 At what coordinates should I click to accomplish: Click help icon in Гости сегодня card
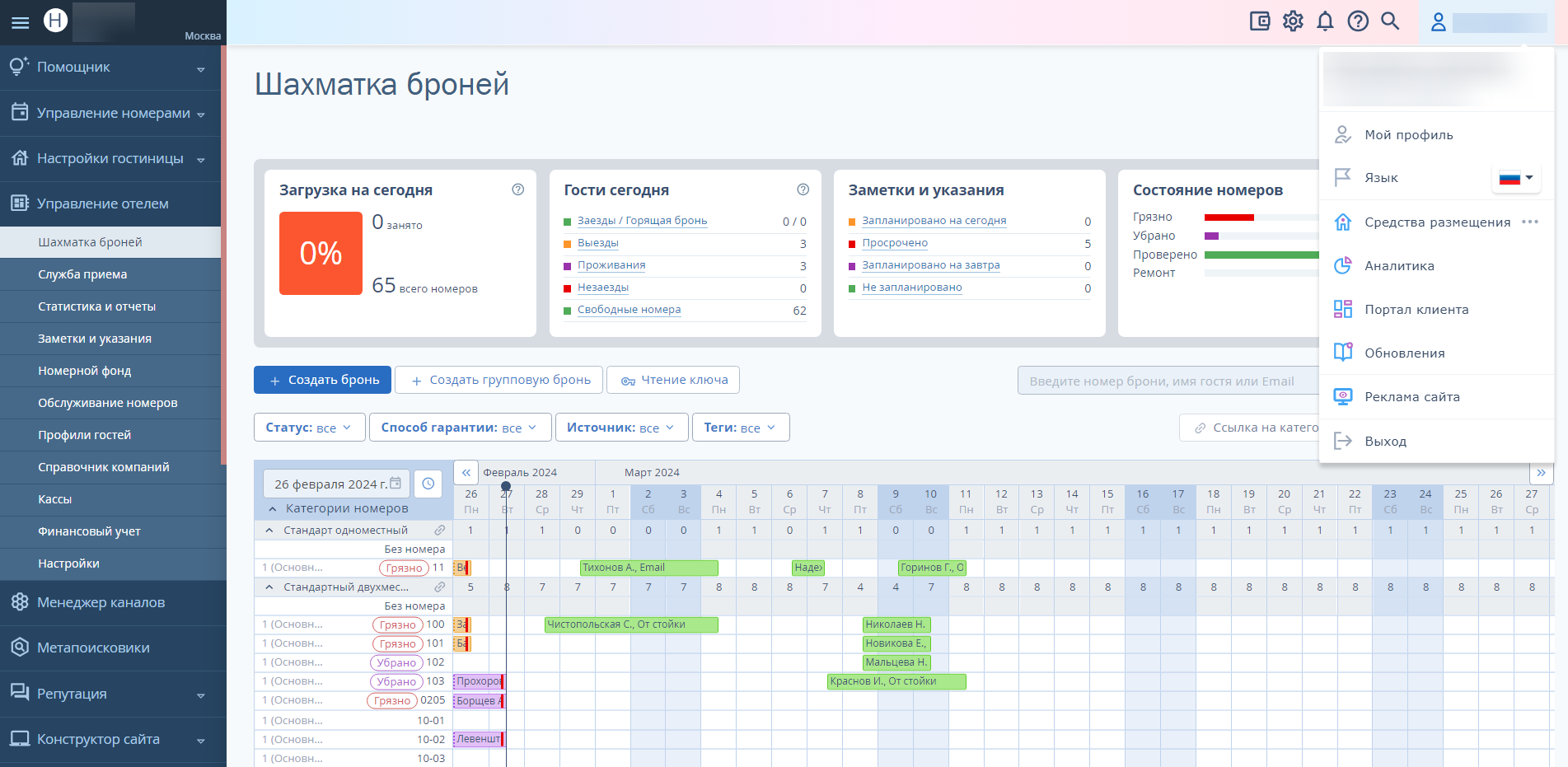click(803, 189)
